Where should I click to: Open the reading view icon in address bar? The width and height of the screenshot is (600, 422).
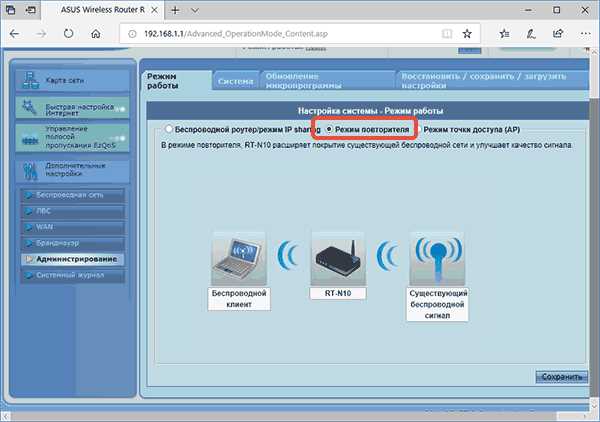point(447,34)
